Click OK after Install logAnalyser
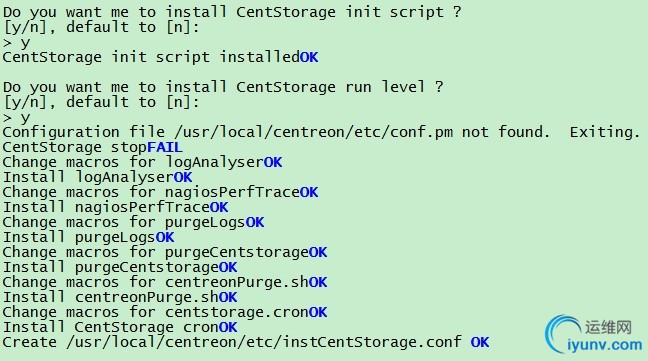Viewport: 648px width, 361px height. (183, 177)
